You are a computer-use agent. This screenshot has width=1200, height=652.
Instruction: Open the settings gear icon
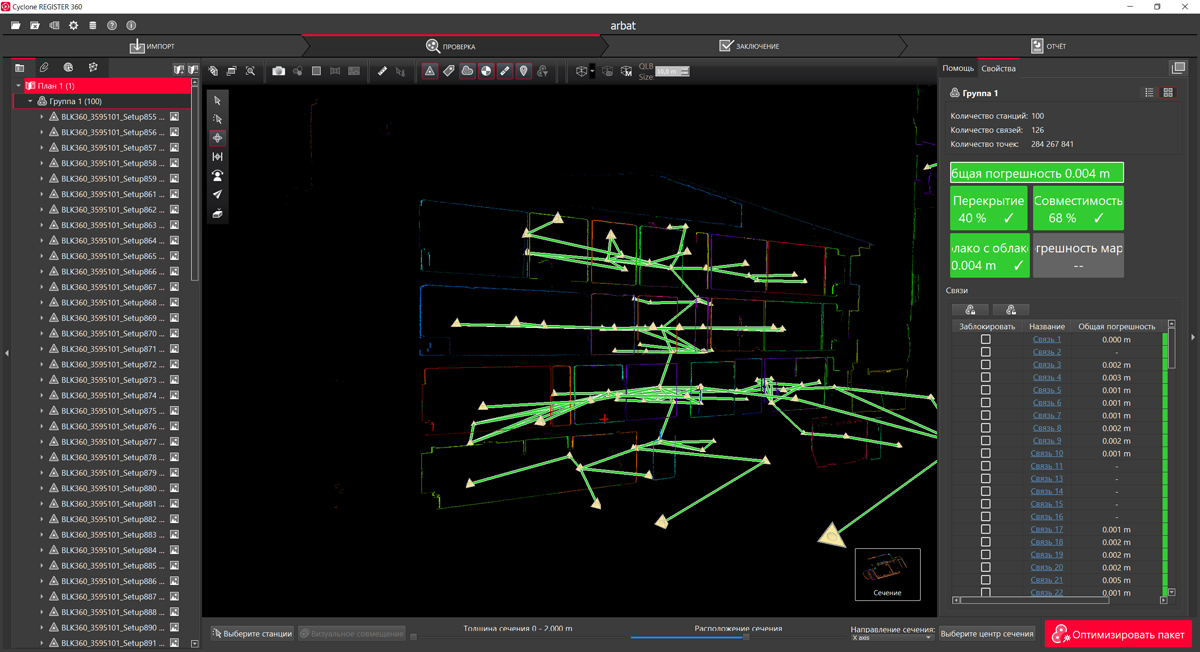[x=73, y=25]
